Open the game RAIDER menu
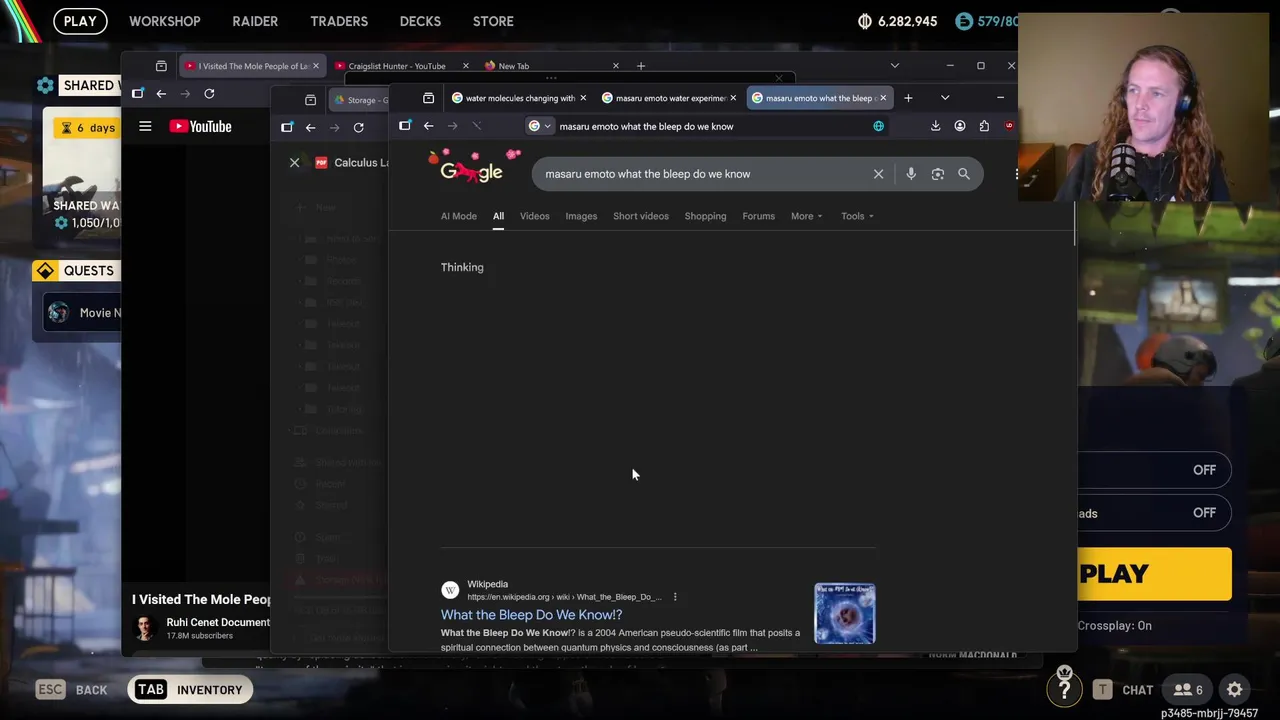The height and width of the screenshot is (720, 1280). 255,21
